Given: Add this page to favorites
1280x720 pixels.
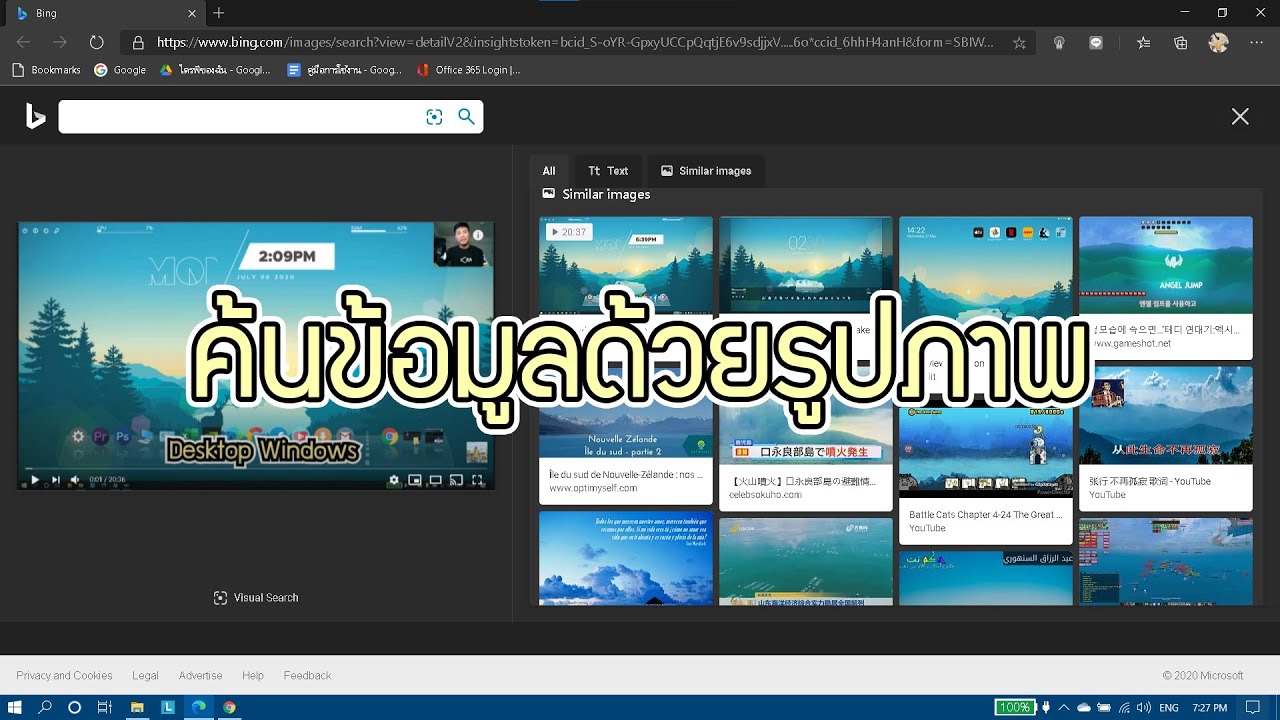Looking at the screenshot, I should (1019, 43).
